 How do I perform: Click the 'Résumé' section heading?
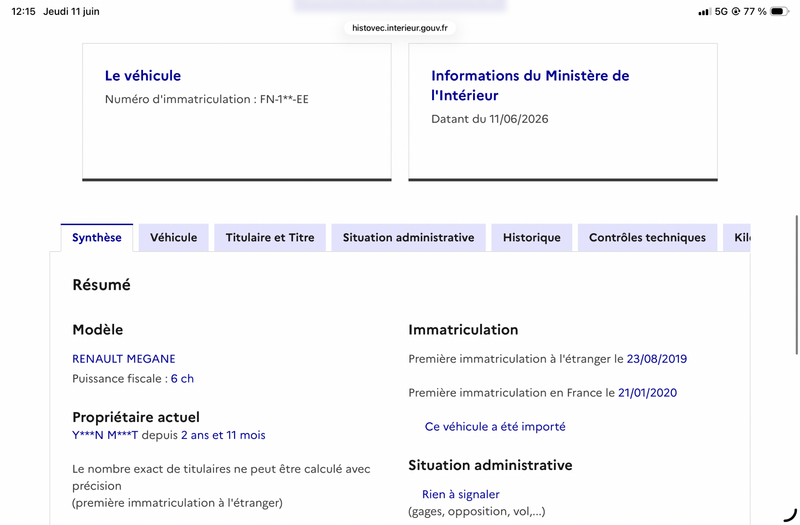(x=102, y=285)
